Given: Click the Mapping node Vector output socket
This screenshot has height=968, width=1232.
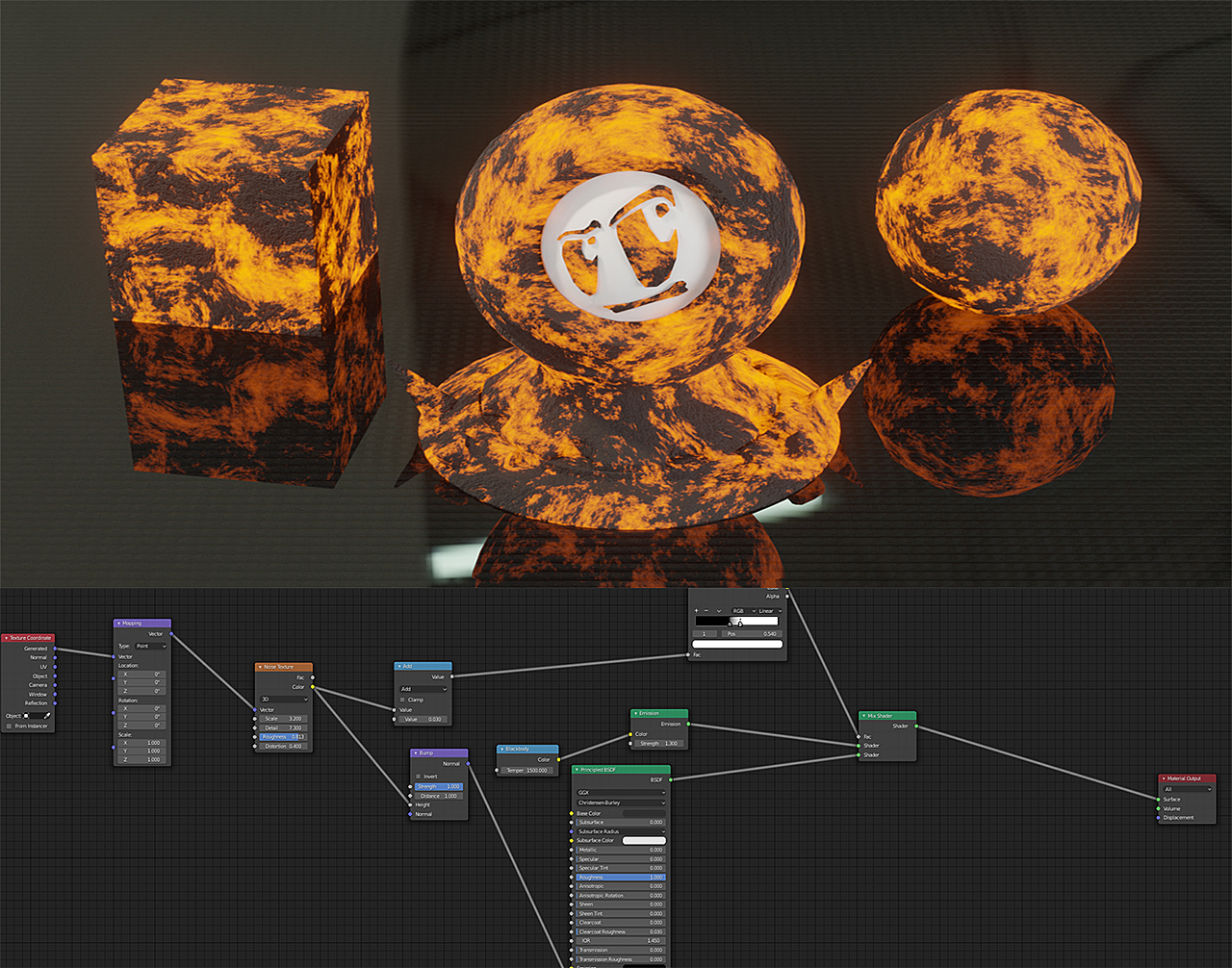Looking at the screenshot, I should tap(171, 634).
